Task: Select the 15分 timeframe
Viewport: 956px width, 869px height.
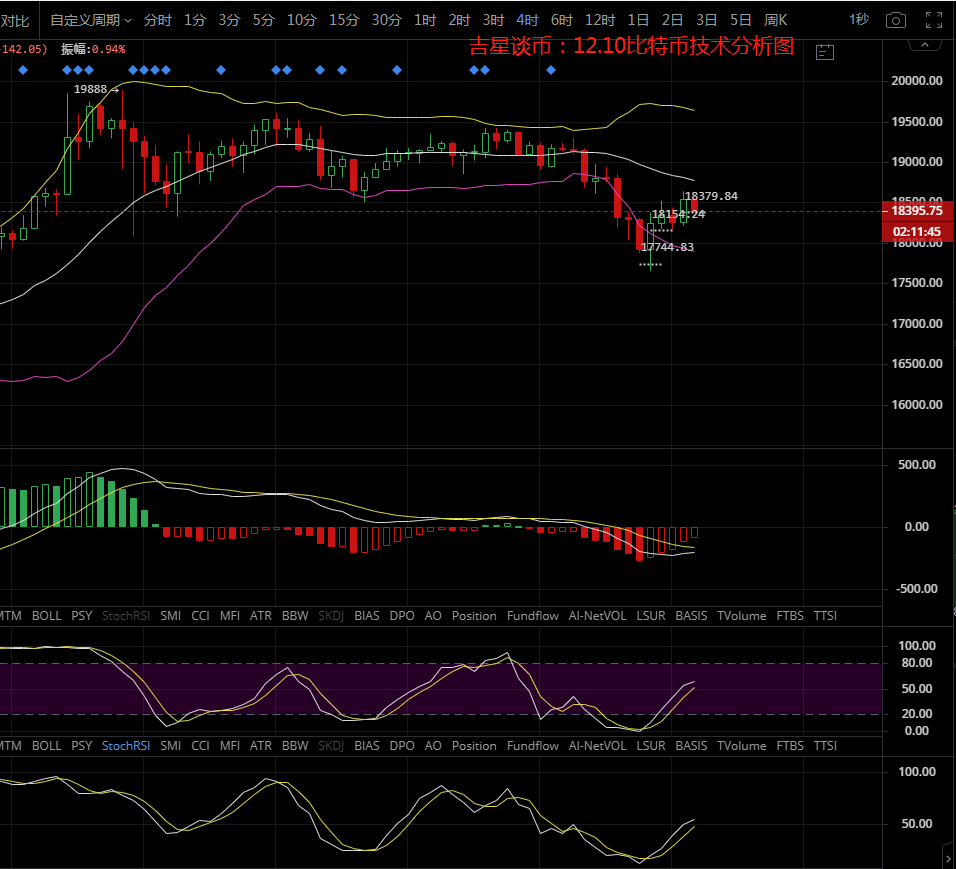Action: [x=343, y=20]
